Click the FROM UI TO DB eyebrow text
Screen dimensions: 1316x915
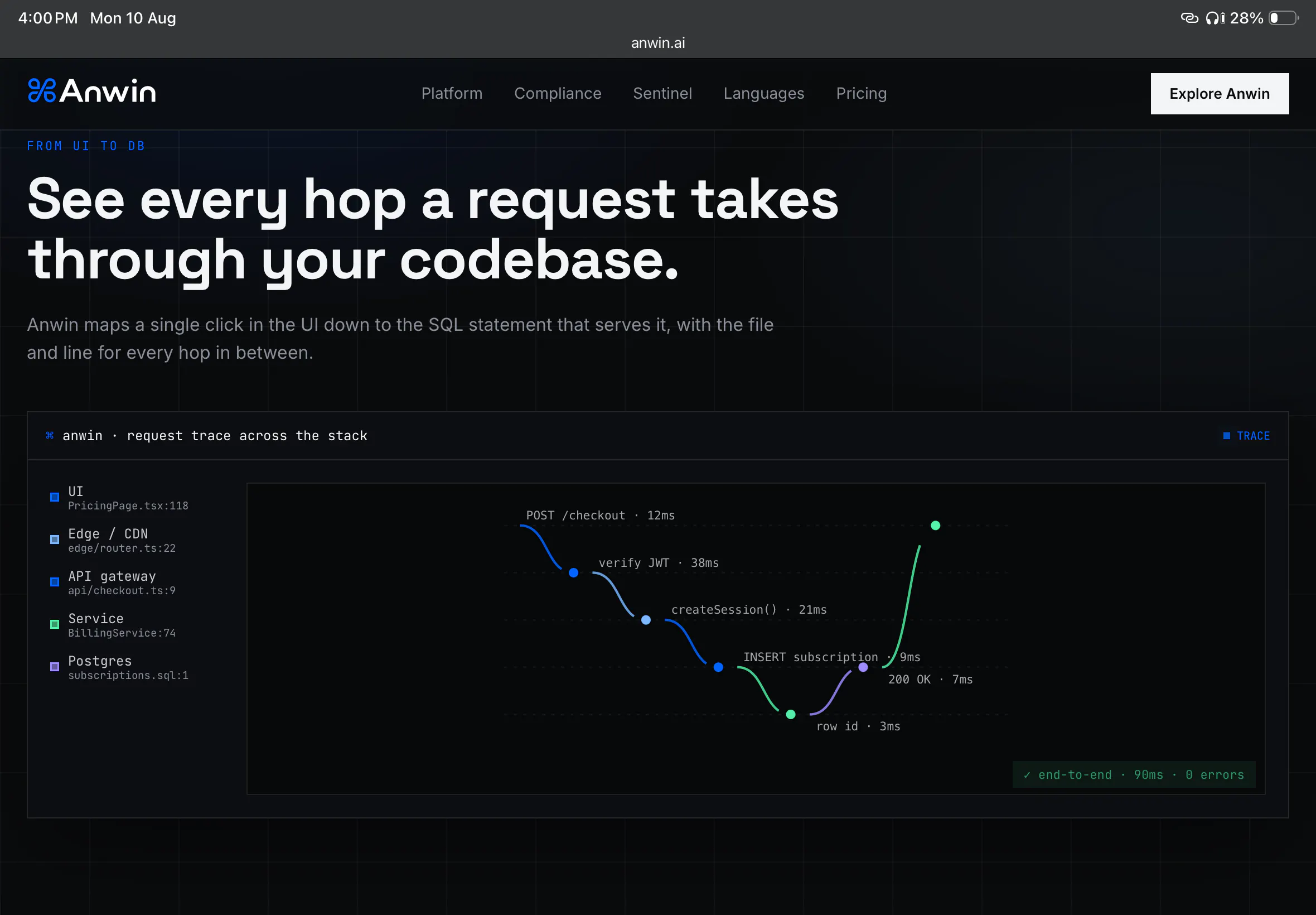coord(86,146)
